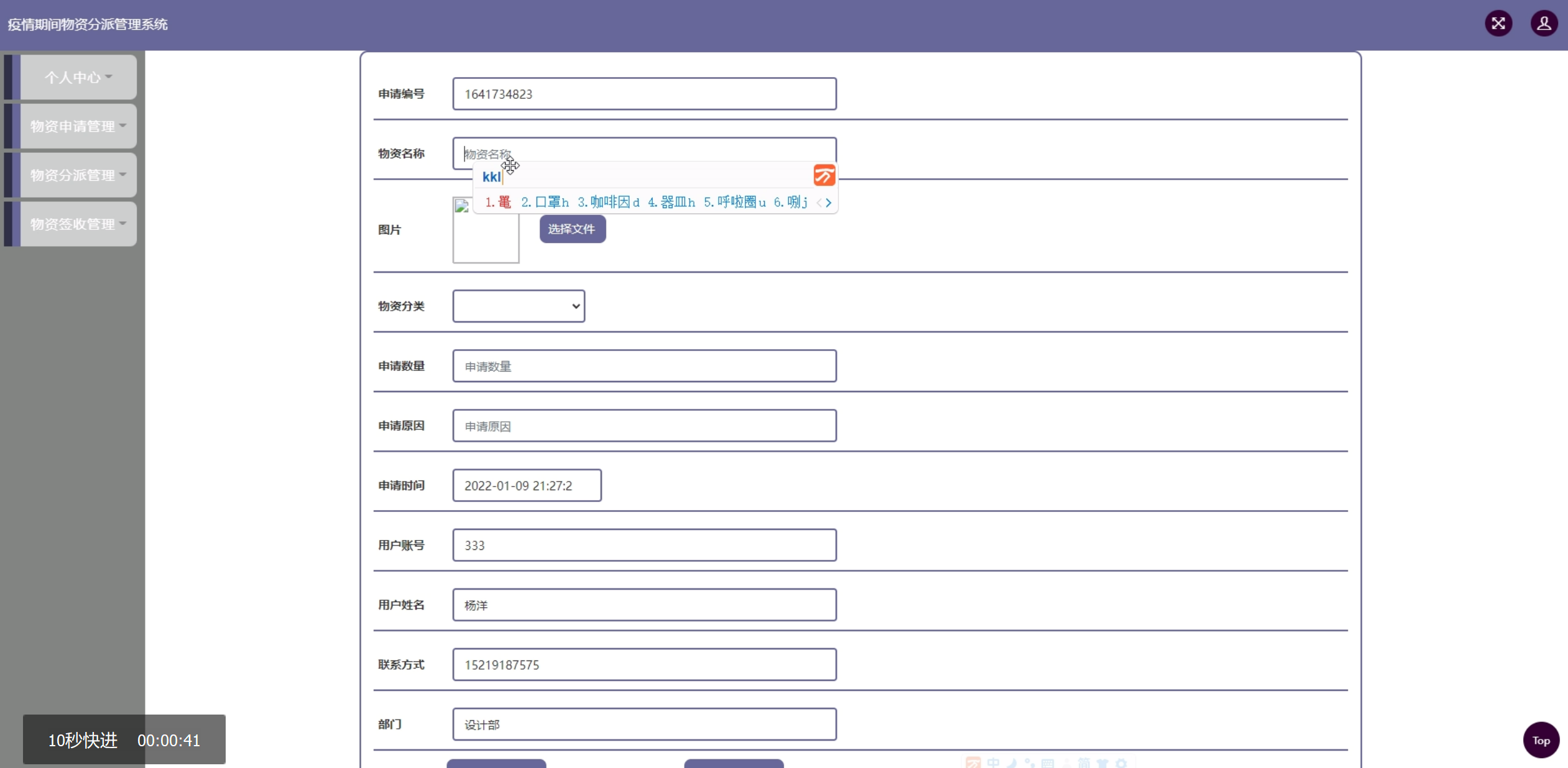Screen dimensions: 1568x768
Task: Click the 申请数量 input field
Action: pyautogui.click(x=644, y=366)
